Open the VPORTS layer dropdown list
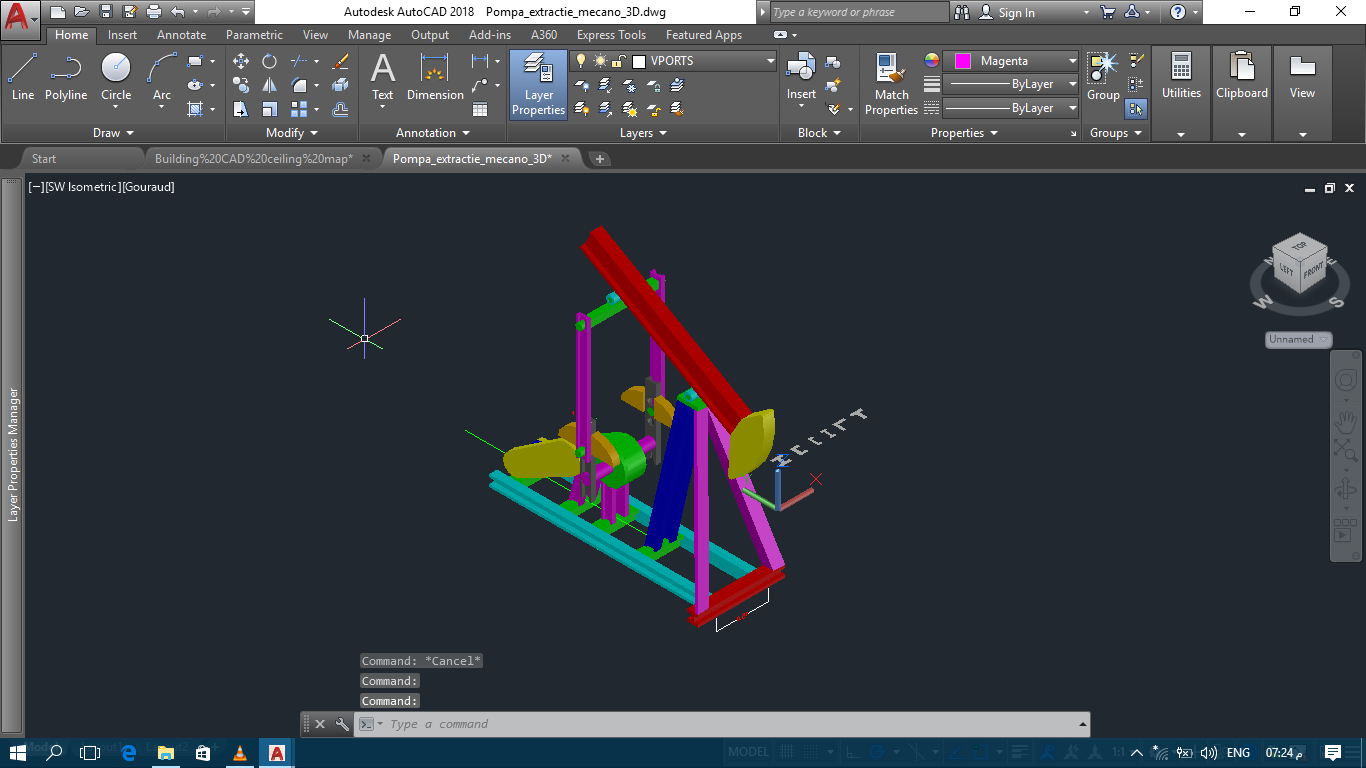The width and height of the screenshot is (1366, 768). [770, 61]
